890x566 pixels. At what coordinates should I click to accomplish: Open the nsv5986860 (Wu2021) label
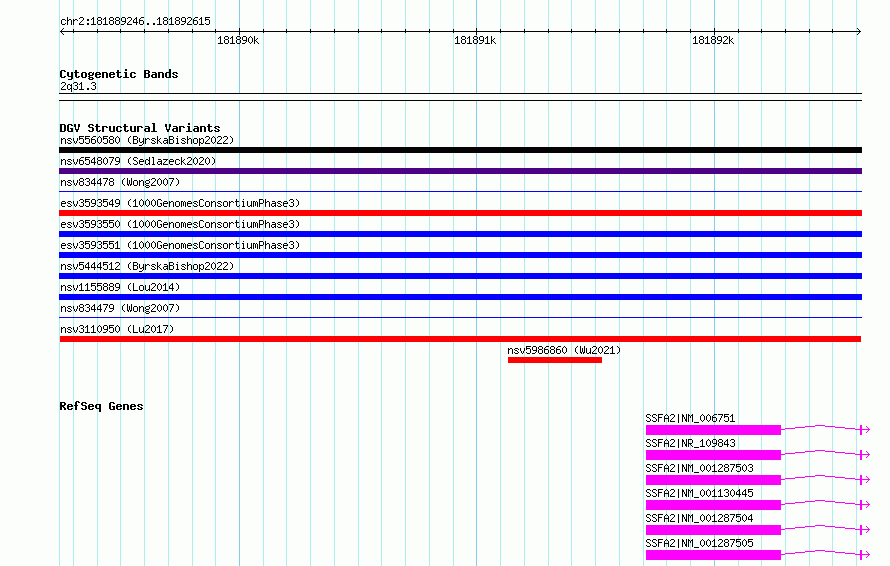(x=564, y=350)
